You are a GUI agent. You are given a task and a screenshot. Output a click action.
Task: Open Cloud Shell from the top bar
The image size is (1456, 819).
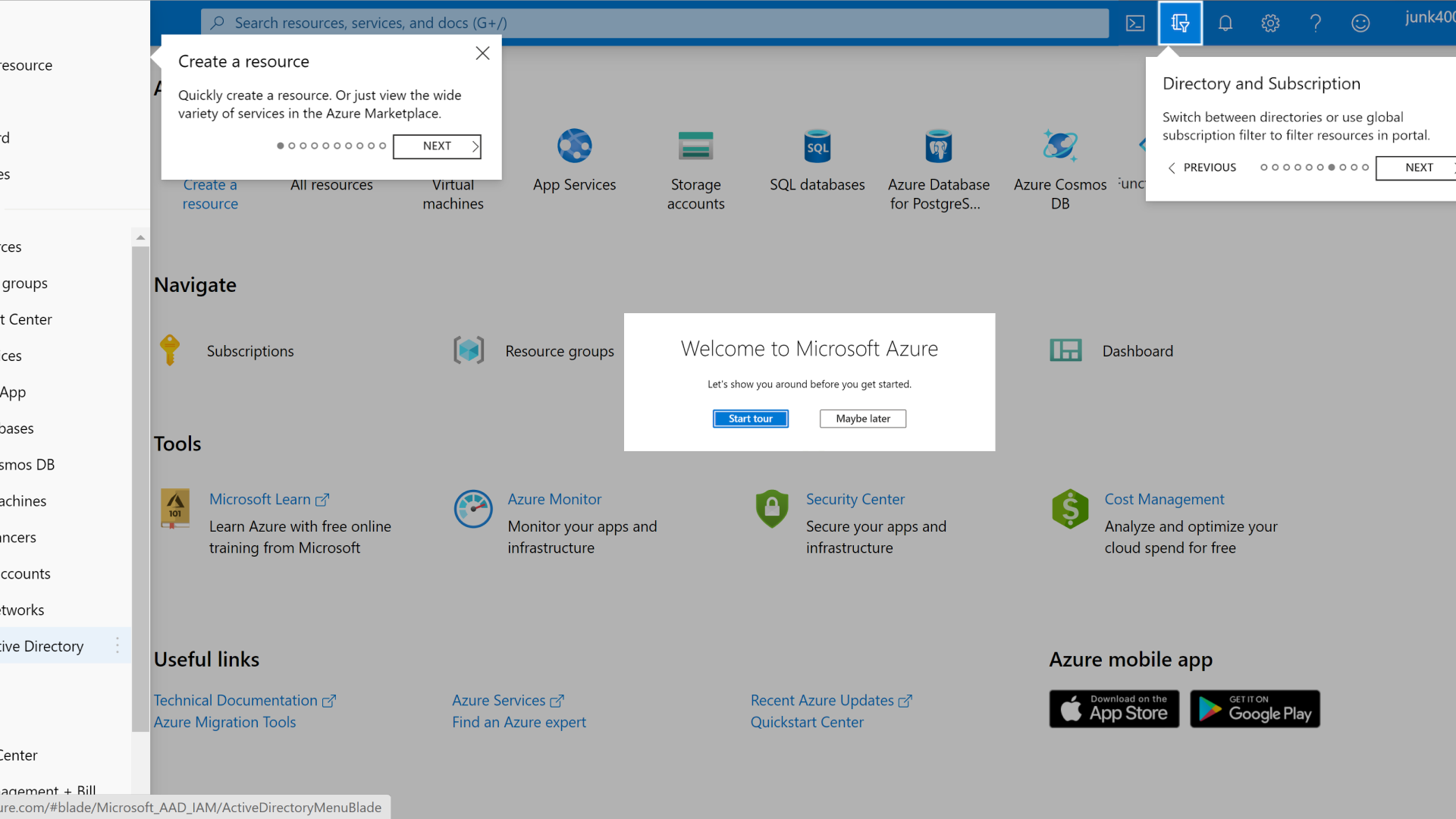tap(1135, 23)
